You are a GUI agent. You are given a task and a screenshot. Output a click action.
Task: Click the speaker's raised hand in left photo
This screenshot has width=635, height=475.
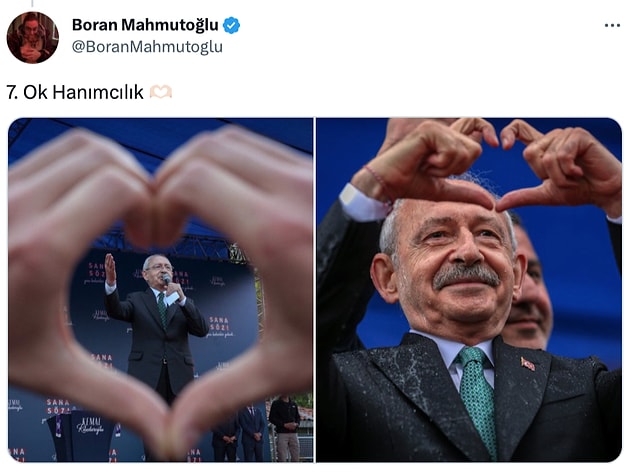click(110, 268)
